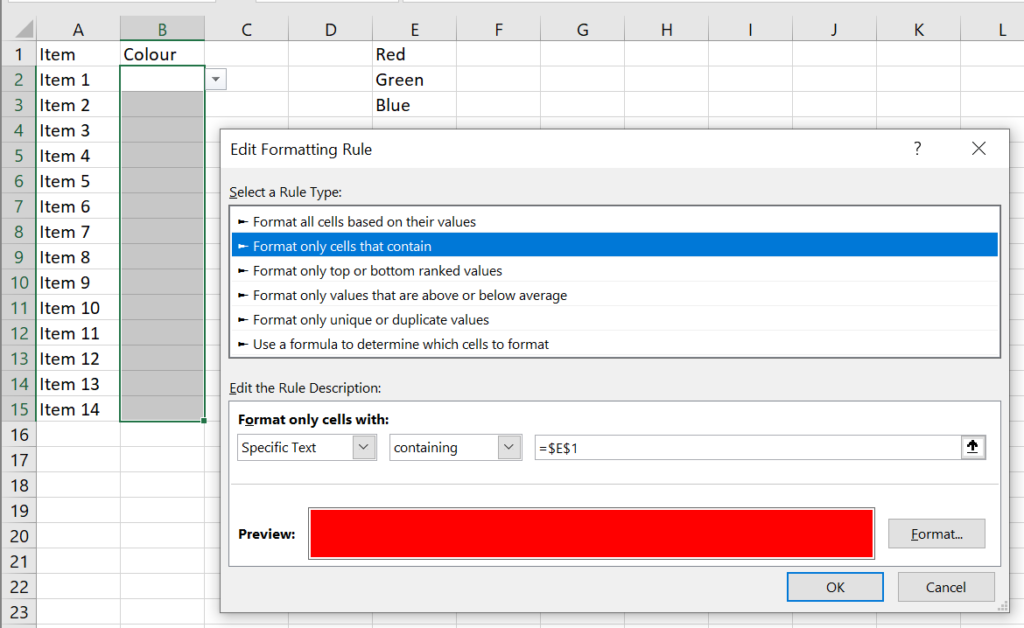Select 'Format all cells based on their values'
The height and width of the screenshot is (628, 1024).
pos(364,222)
